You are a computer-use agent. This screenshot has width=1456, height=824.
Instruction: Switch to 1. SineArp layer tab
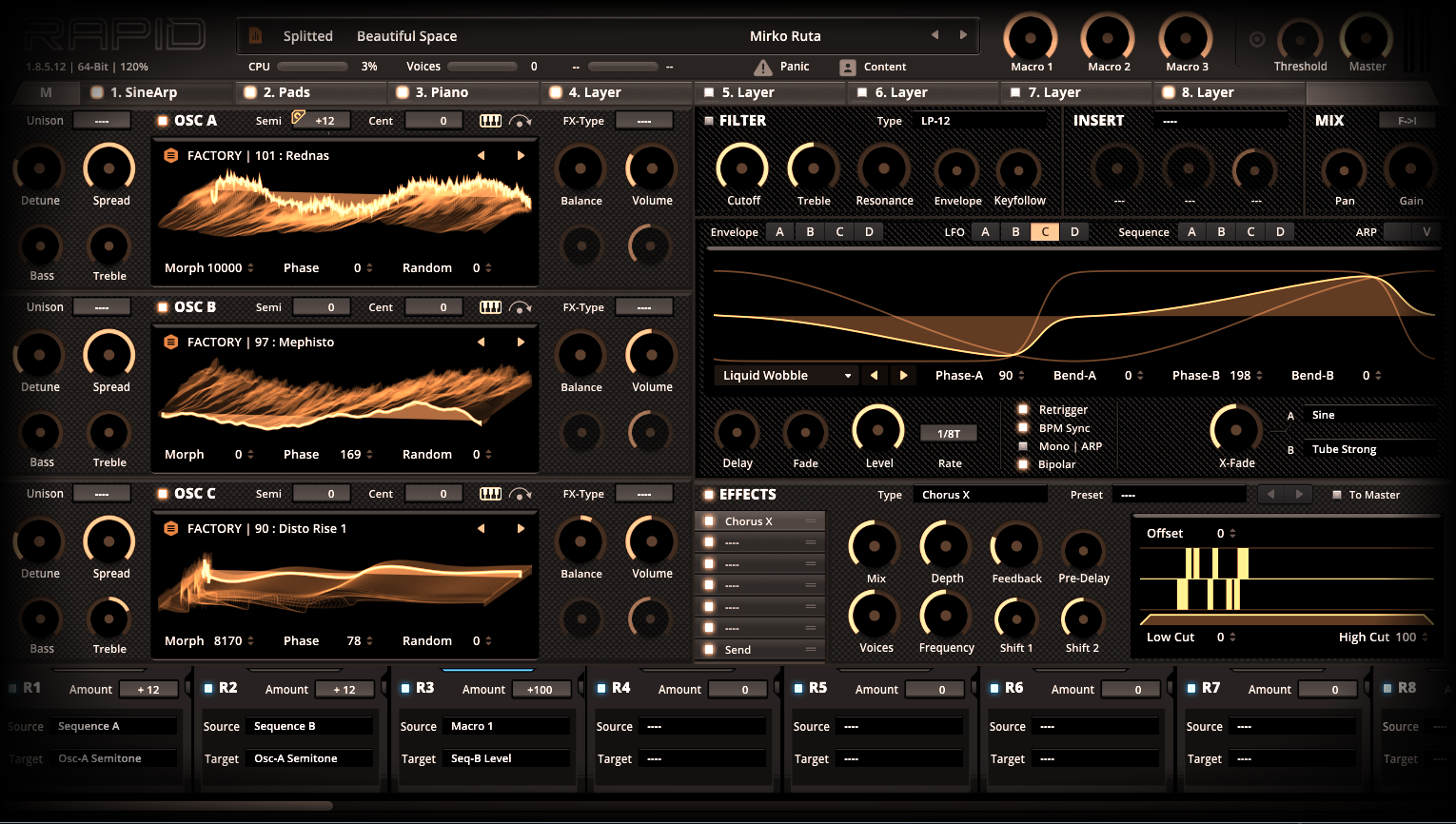tap(159, 92)
